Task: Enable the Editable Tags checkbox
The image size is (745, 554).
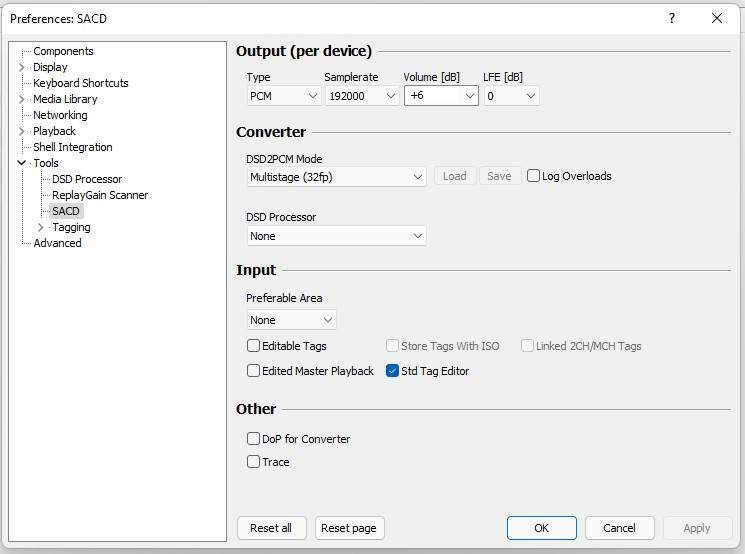Action: (254, 346)
